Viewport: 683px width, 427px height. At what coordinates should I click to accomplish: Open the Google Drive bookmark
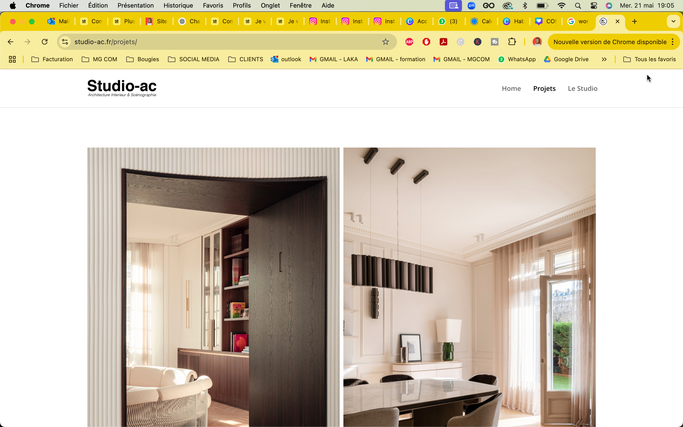pyautogui.click(x=566, y=59)
